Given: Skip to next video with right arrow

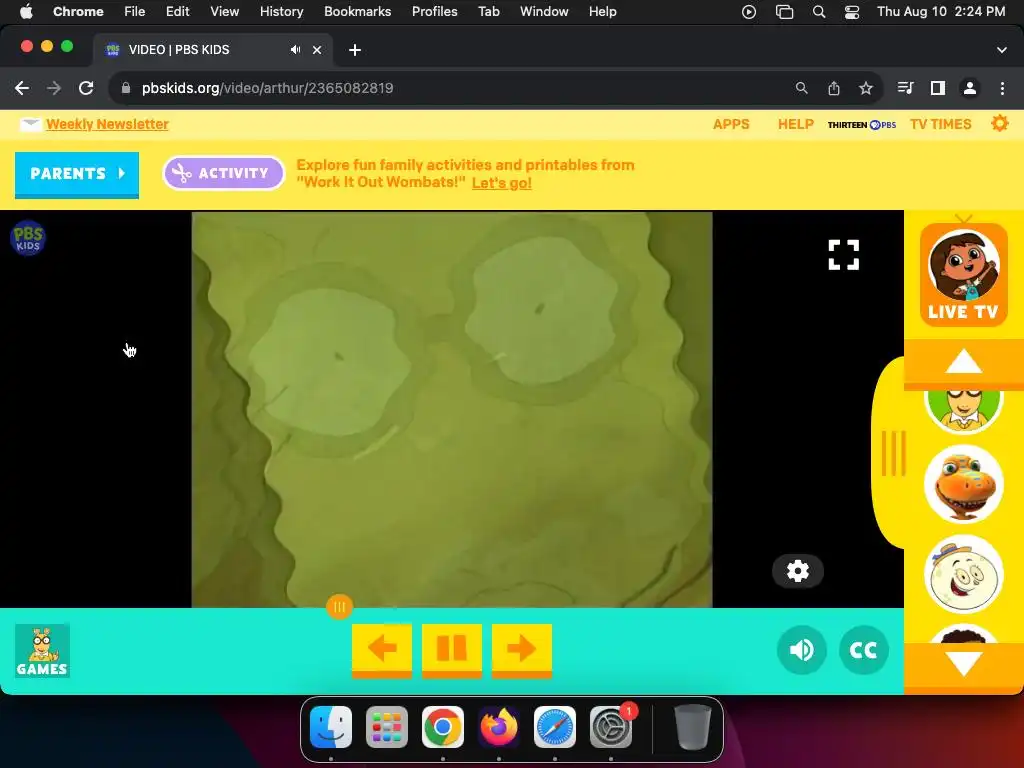Looking at the screenshot, I should click(x=522, y=649).
